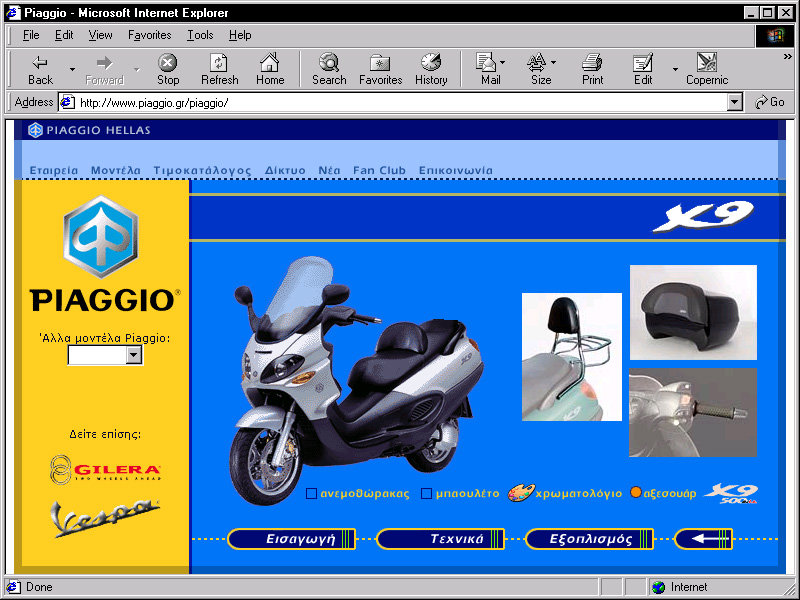This screenshot has width=800, height=600.
Task: Print the current page
Action: (x=592, y=70)
